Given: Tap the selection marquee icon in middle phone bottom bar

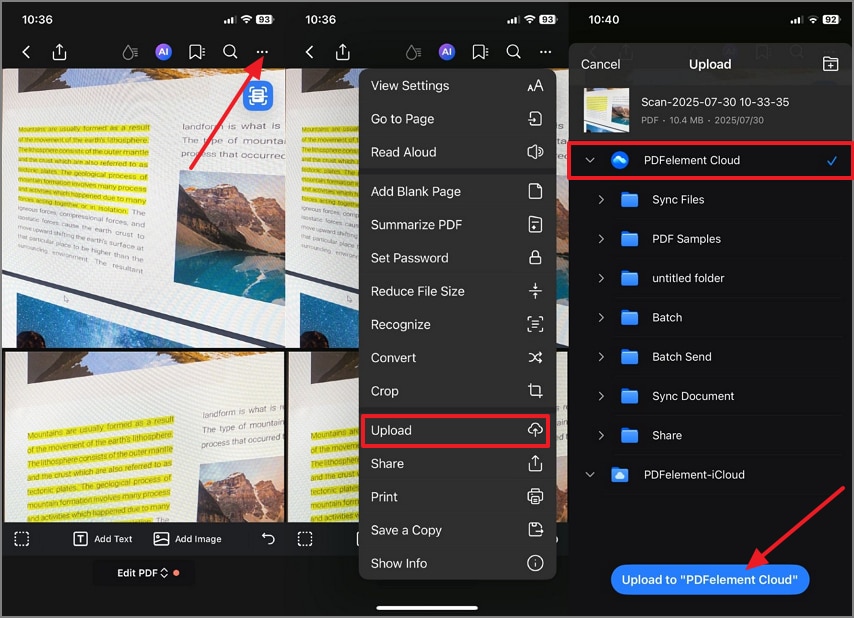Looking at the screenshot, I should click(305, 539).
